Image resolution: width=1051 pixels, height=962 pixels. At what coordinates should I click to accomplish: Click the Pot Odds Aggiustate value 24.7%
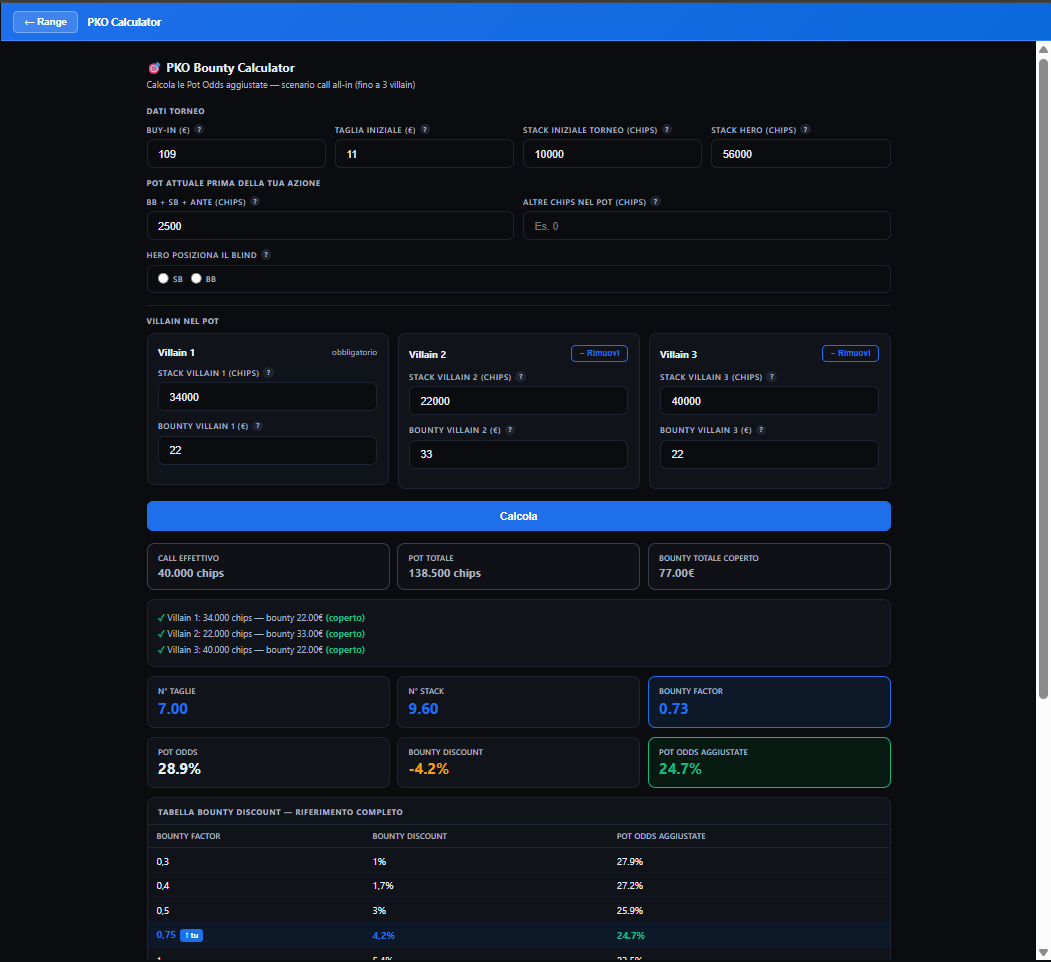coord(680,769)
